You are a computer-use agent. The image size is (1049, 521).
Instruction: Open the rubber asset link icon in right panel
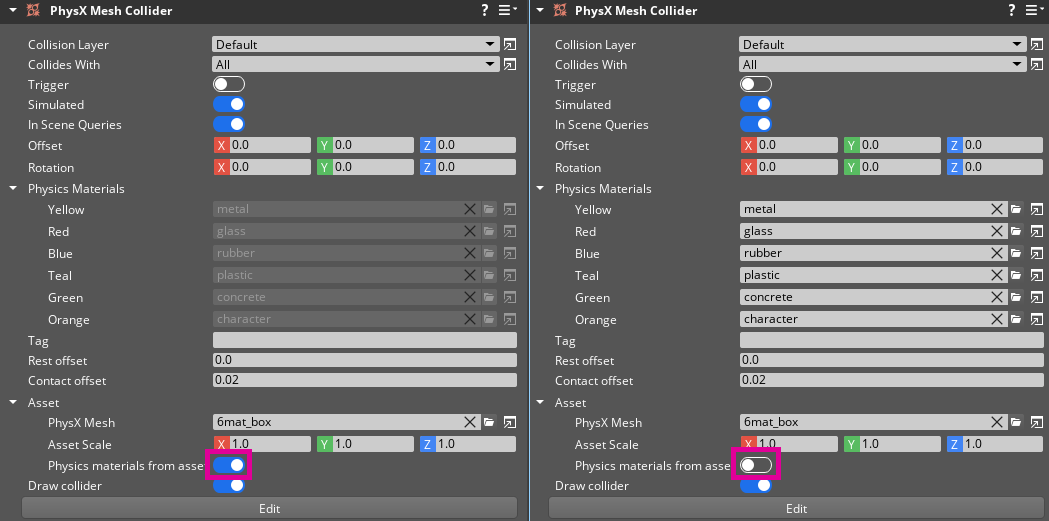1036,253
